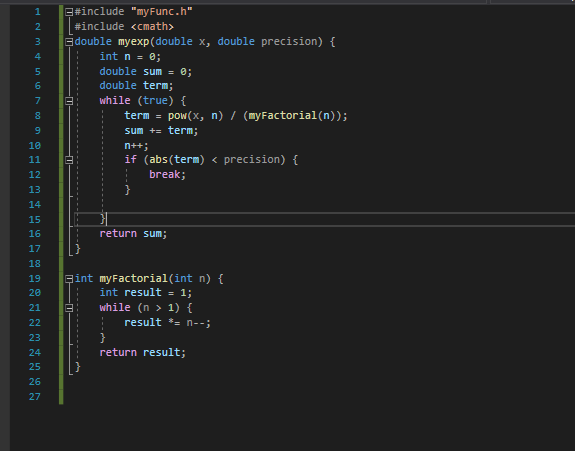The image size is (575, 451).
Task: Click line number 16 in the margin
Action: pos(35,234)
